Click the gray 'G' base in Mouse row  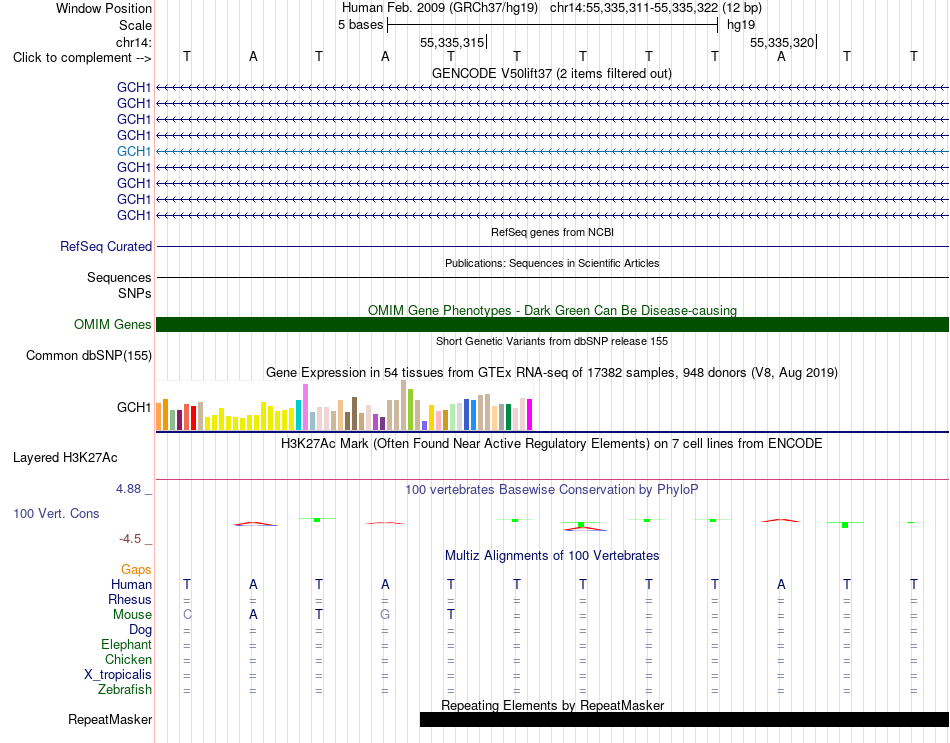click(385, 615)
